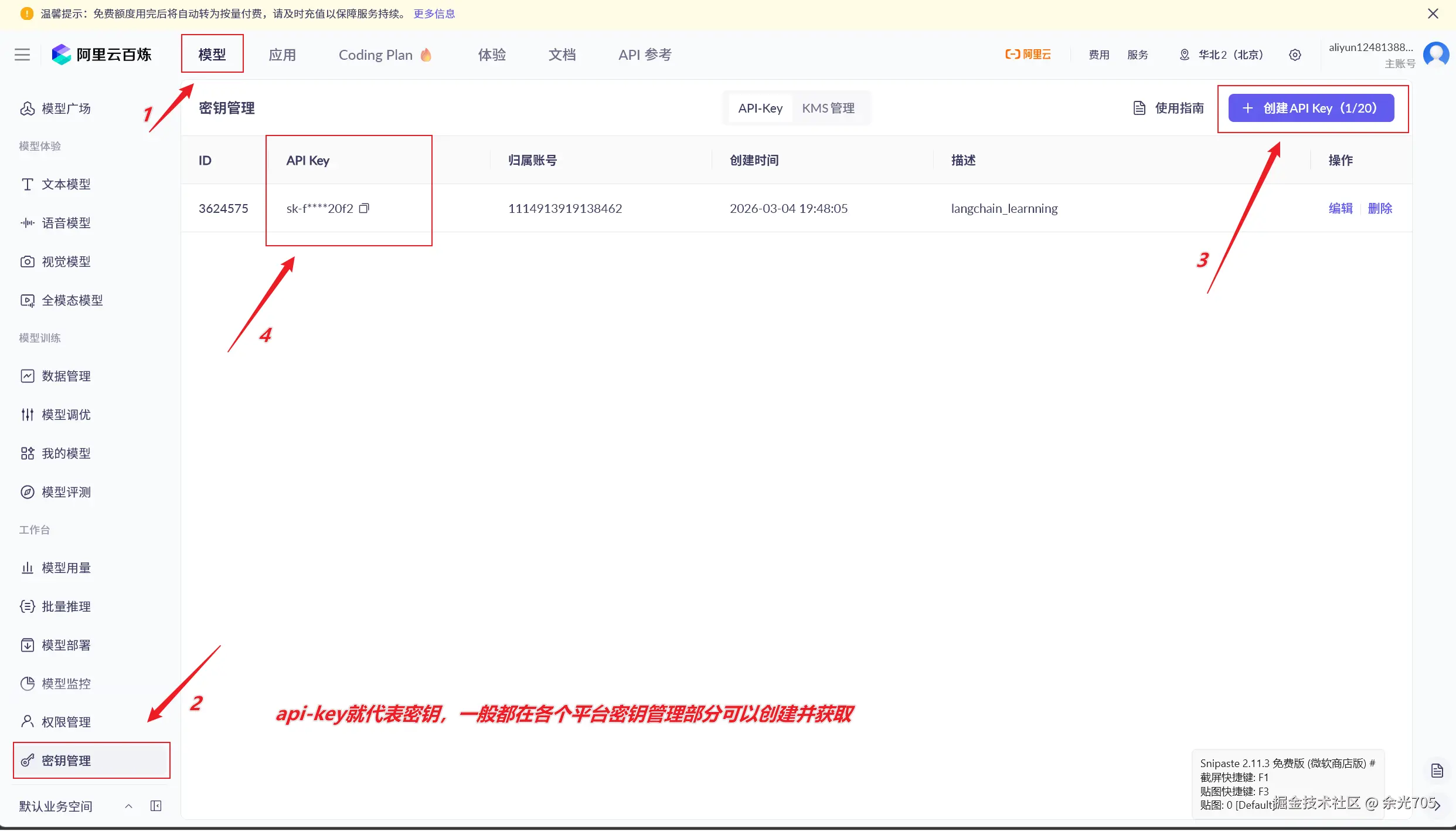Open 模型监控 in the sidebar
1456x831 pixels.
(x=66, y=684)
